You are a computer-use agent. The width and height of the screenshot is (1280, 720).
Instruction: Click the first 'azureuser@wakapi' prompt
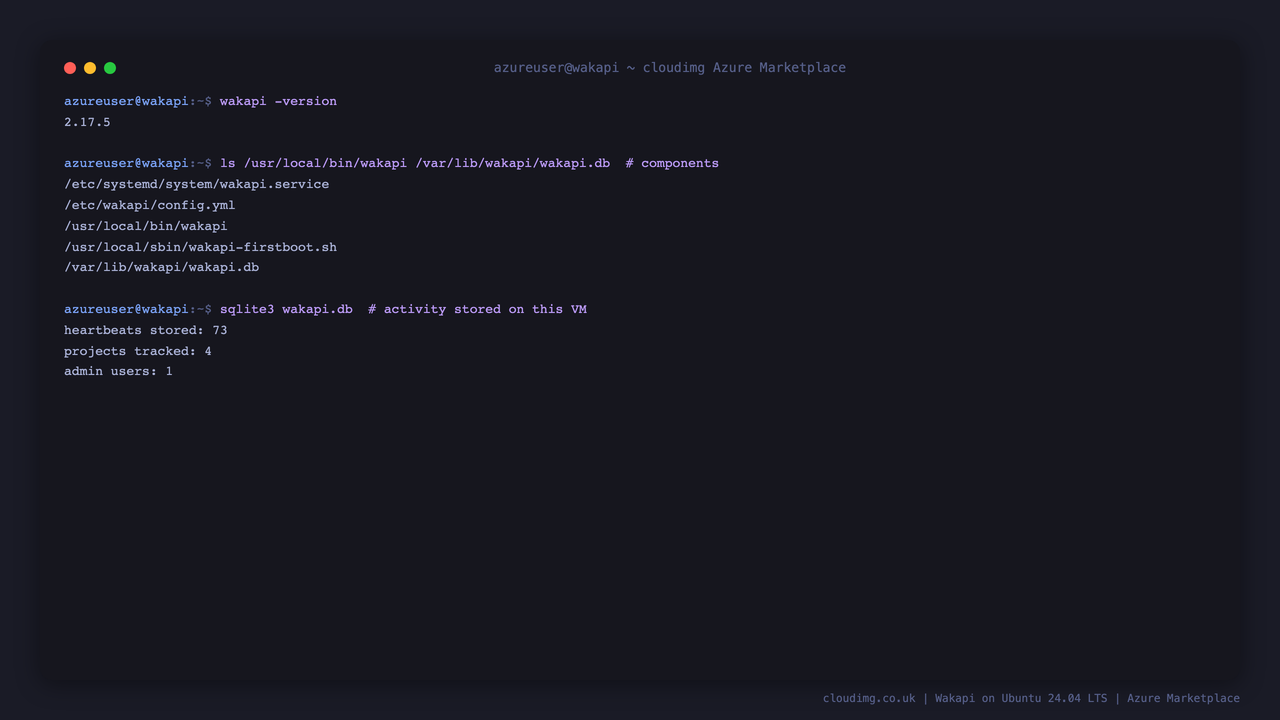[126, 101]
